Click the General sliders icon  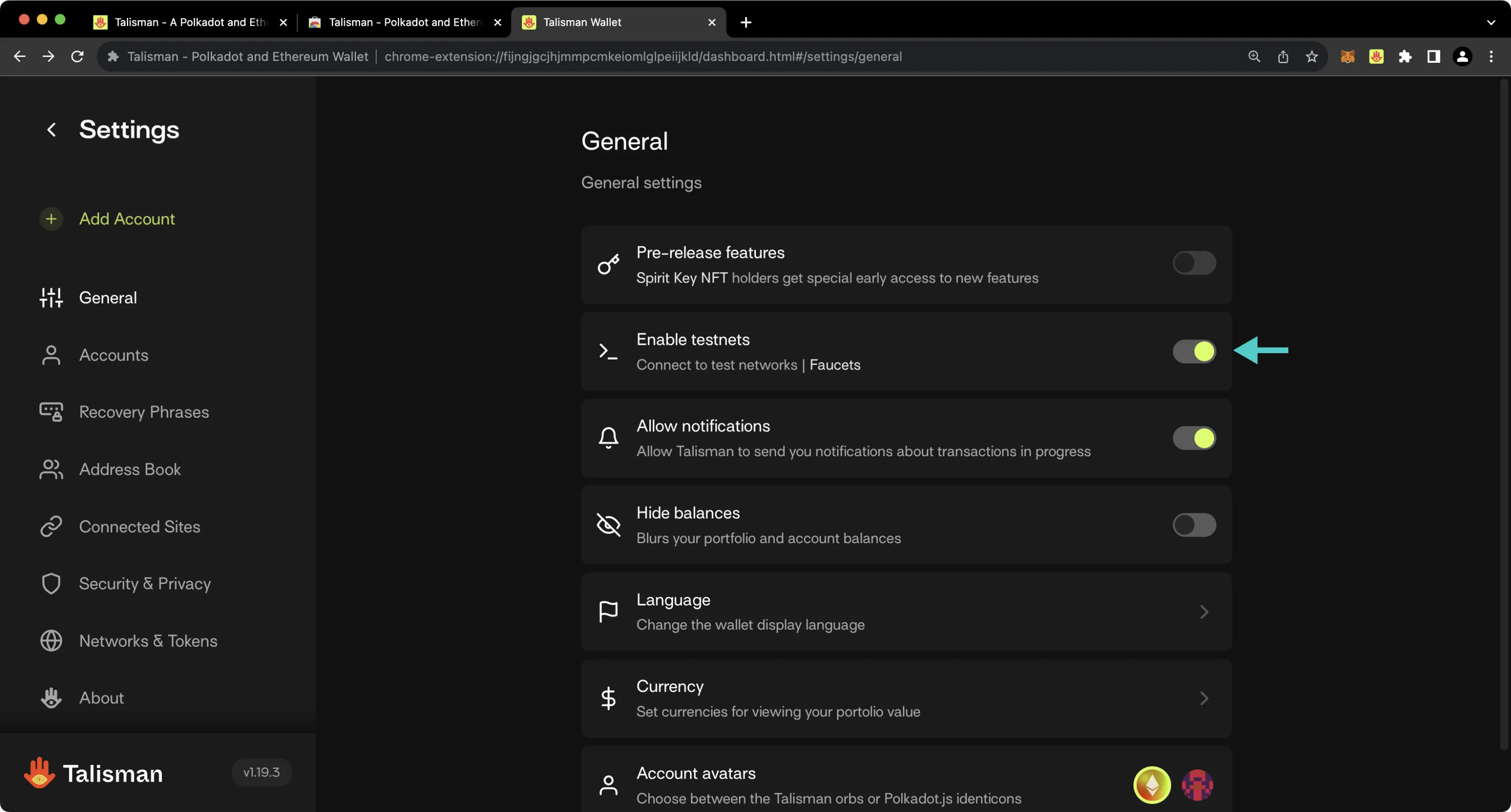(x=51, y=298)
